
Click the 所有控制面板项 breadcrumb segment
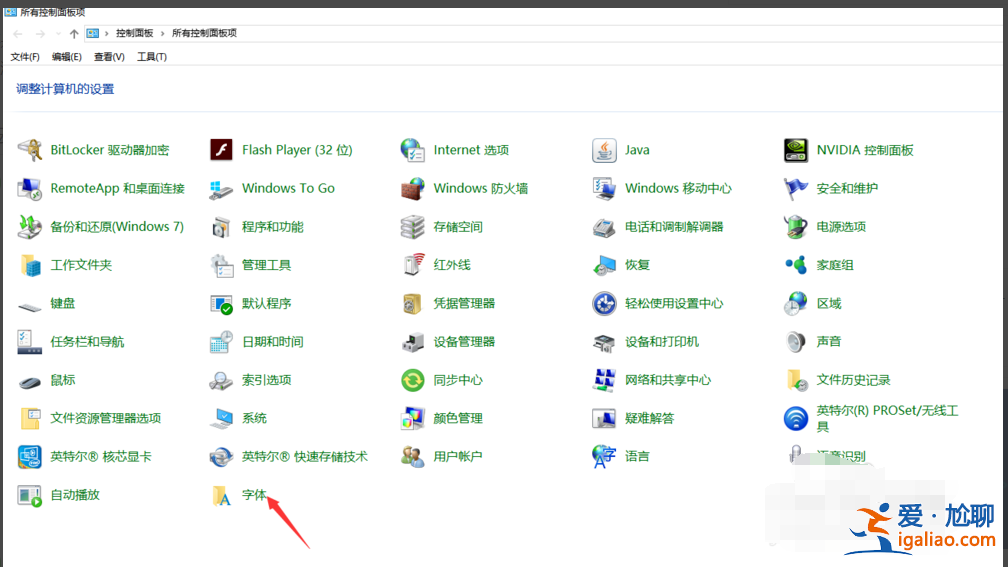204,33
